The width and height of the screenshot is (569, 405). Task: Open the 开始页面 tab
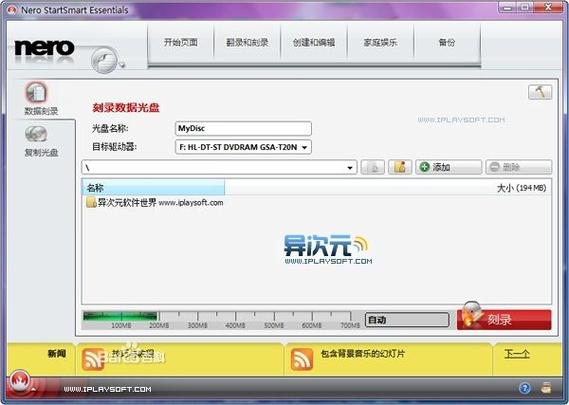click(x=181, y=43)
